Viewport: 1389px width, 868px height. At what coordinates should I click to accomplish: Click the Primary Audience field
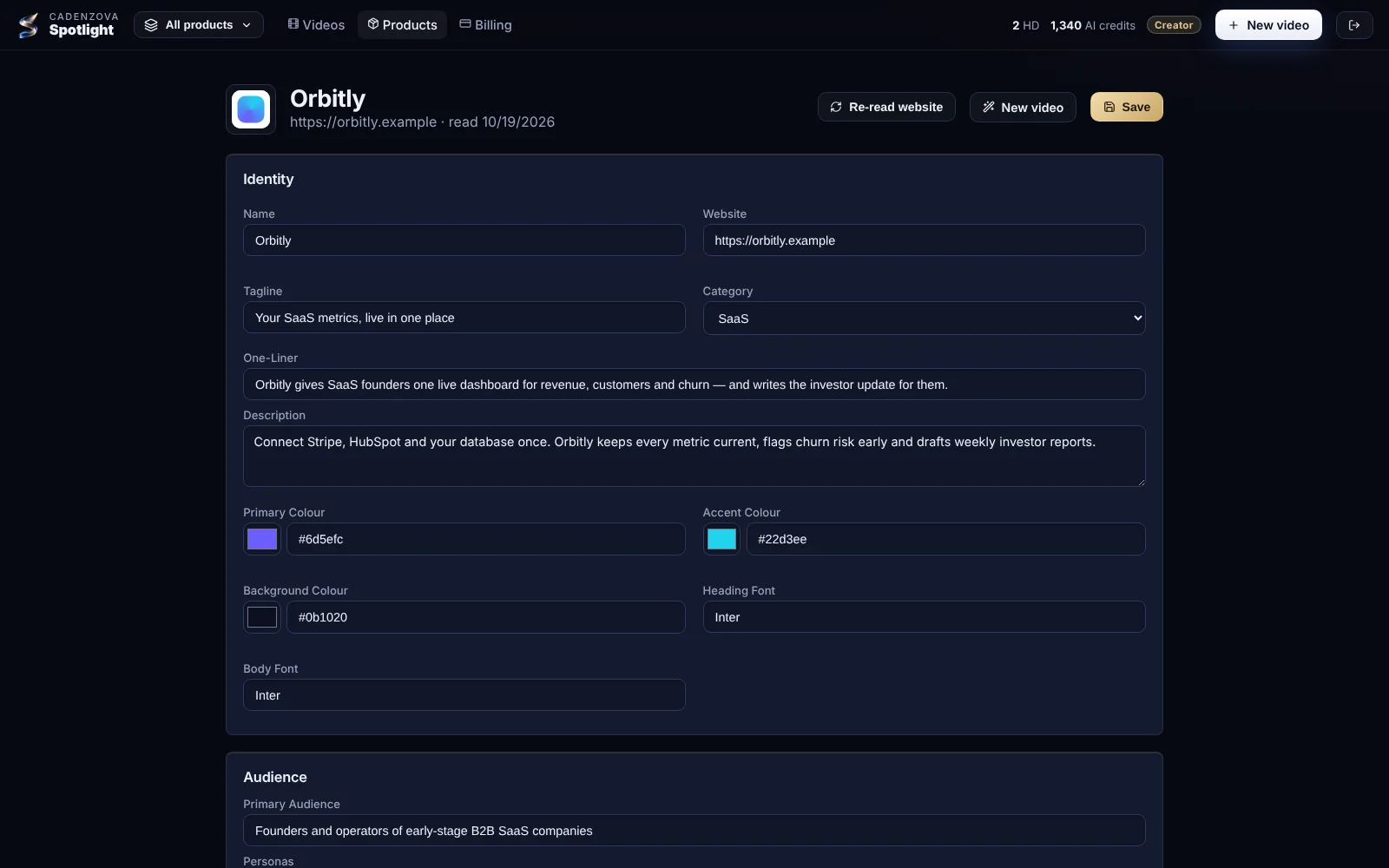point(694,831)
